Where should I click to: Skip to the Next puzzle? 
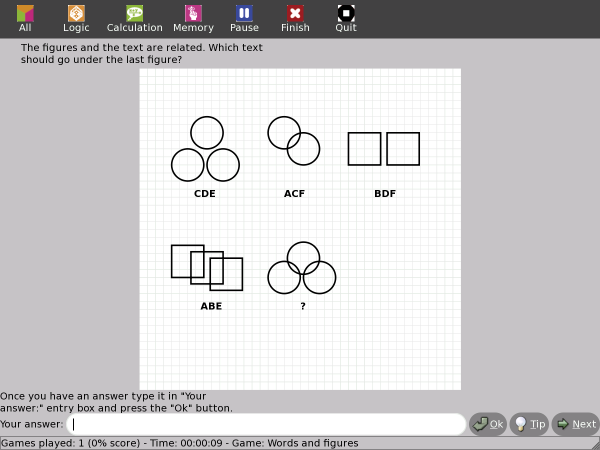575,424
